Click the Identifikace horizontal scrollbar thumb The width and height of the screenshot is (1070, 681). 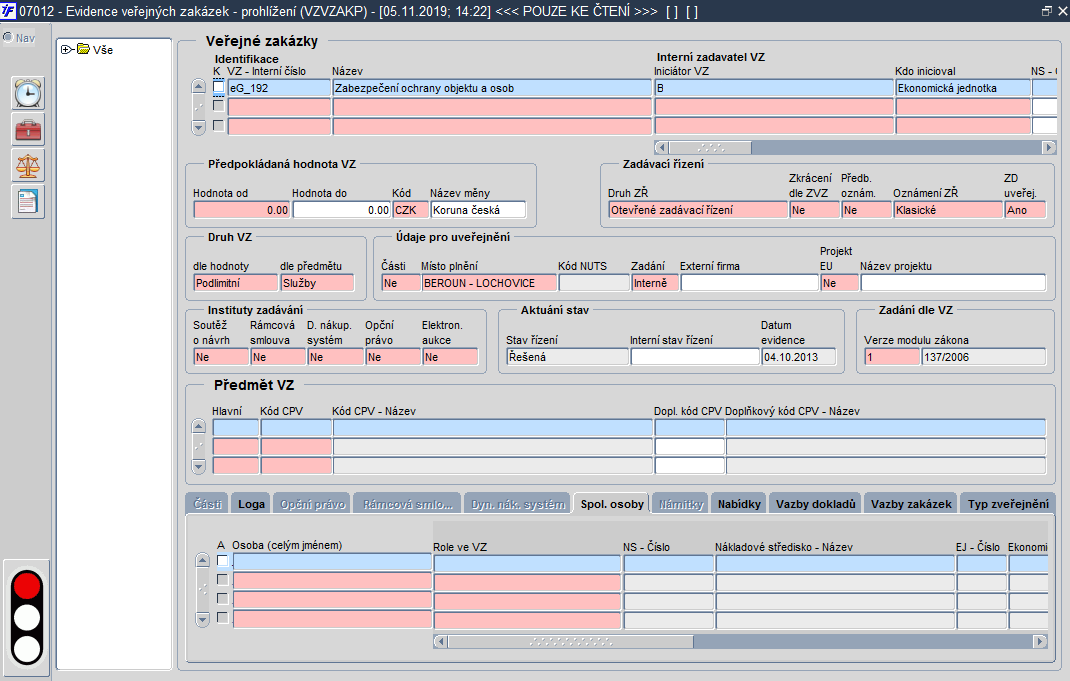(x=710, y=147)
